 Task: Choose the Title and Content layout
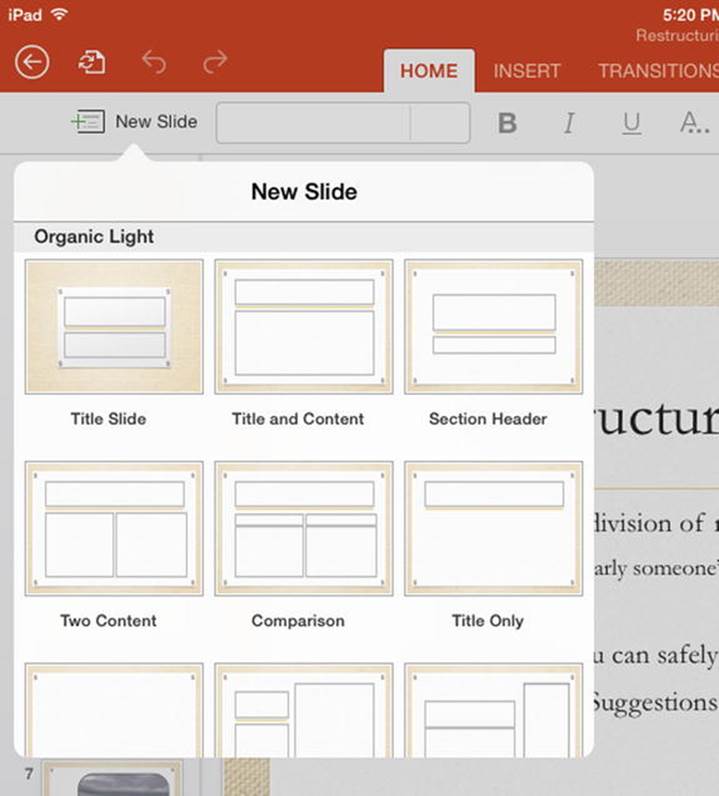pyautogui.click(x=304, y=327)
